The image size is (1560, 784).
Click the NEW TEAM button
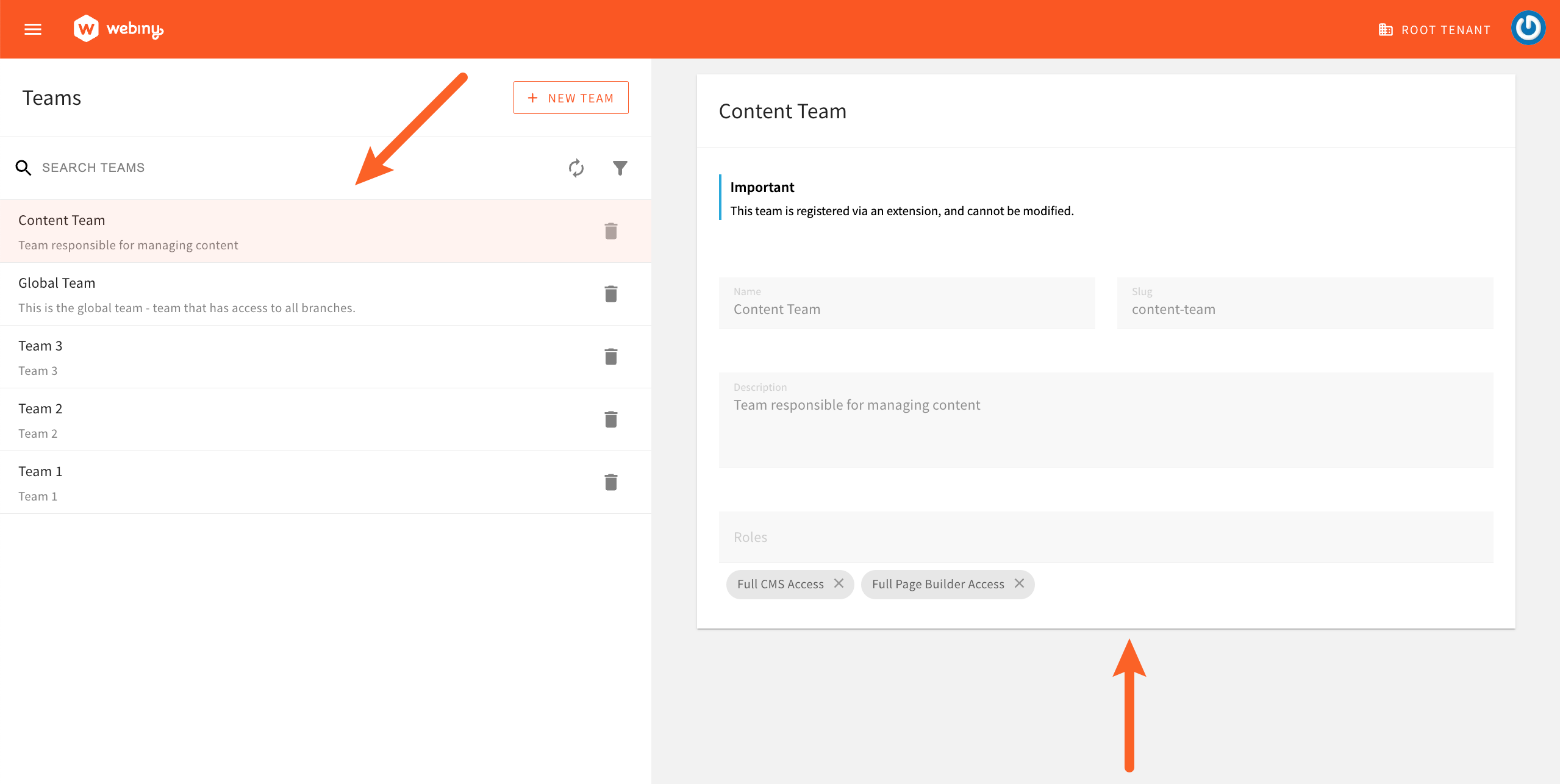(x=571, y=97)
